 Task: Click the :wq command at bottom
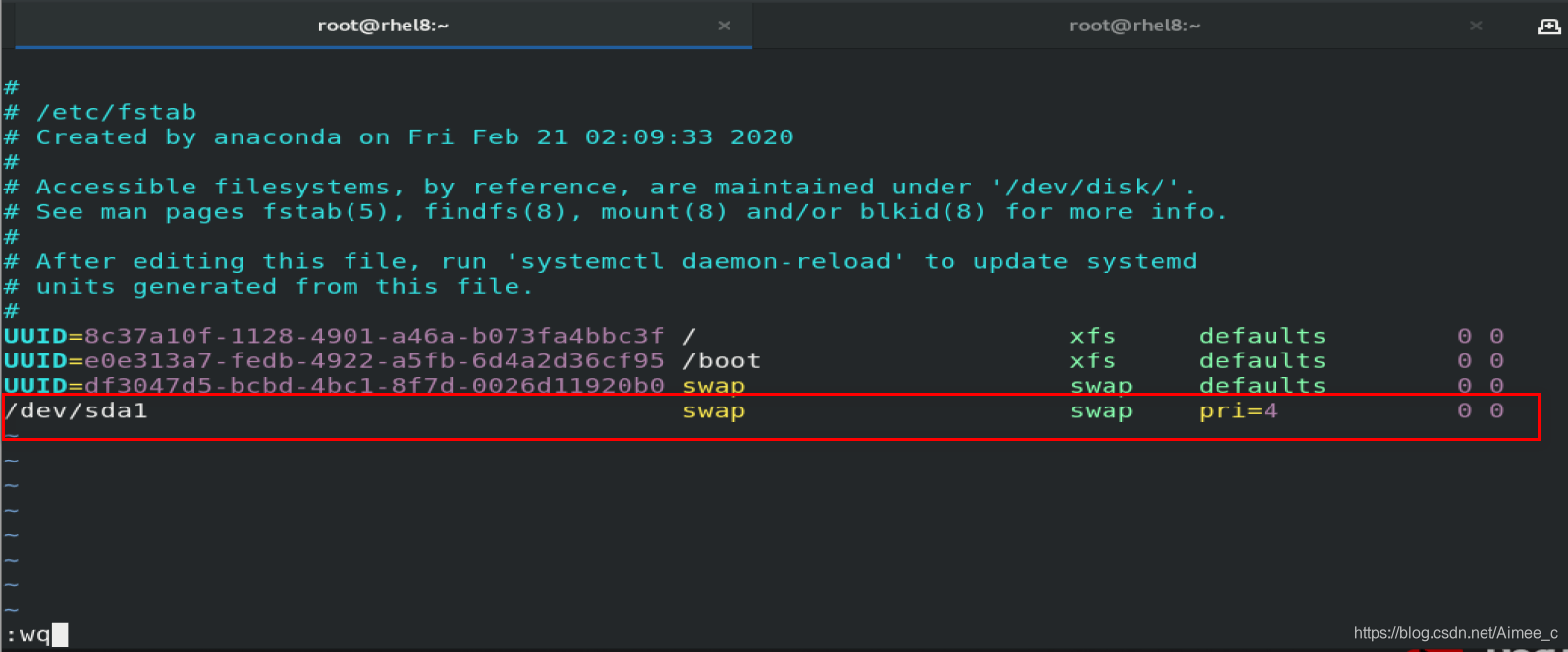[x=28, y=634]
